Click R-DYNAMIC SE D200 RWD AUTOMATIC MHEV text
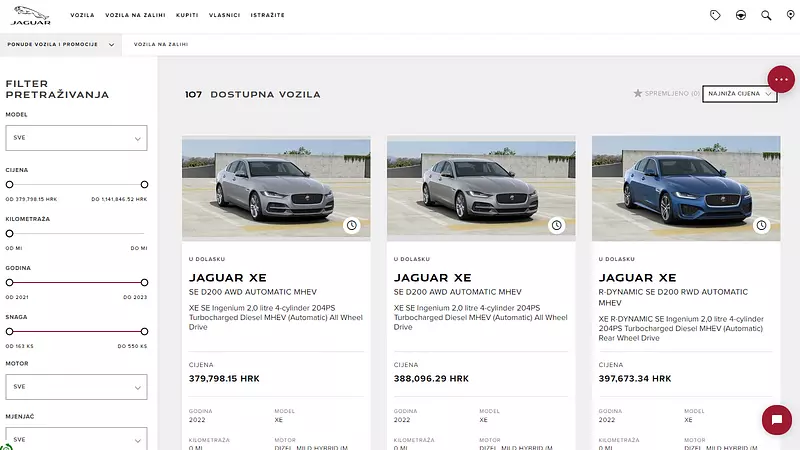 point(673,297)
